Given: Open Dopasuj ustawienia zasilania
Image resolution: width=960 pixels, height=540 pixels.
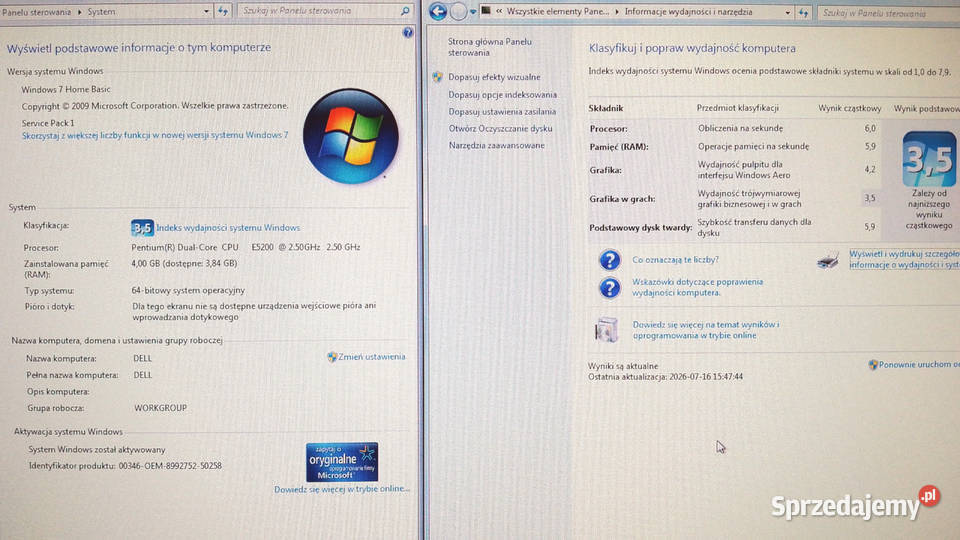Looking at the screenshot, I should (502, 112).
